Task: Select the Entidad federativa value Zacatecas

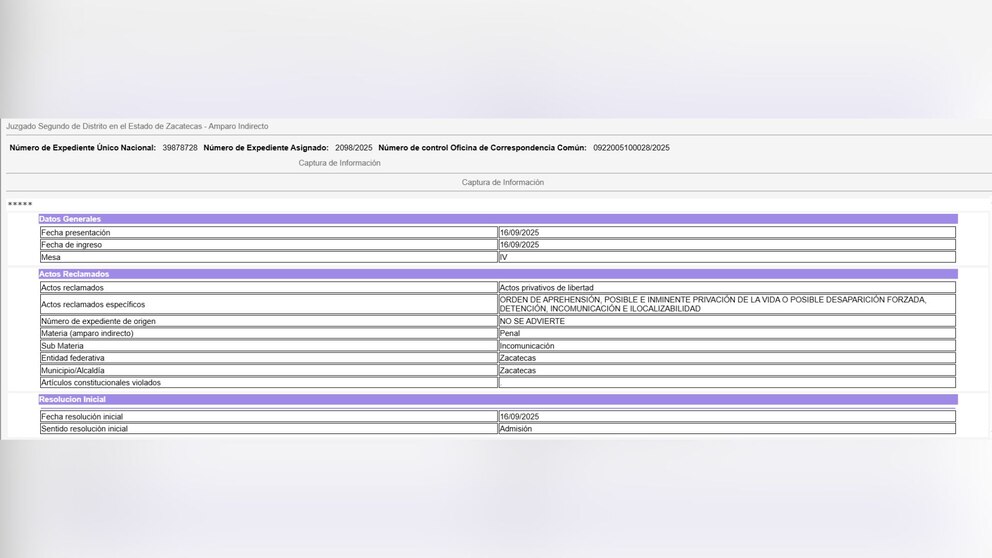Action: point(726,358)
